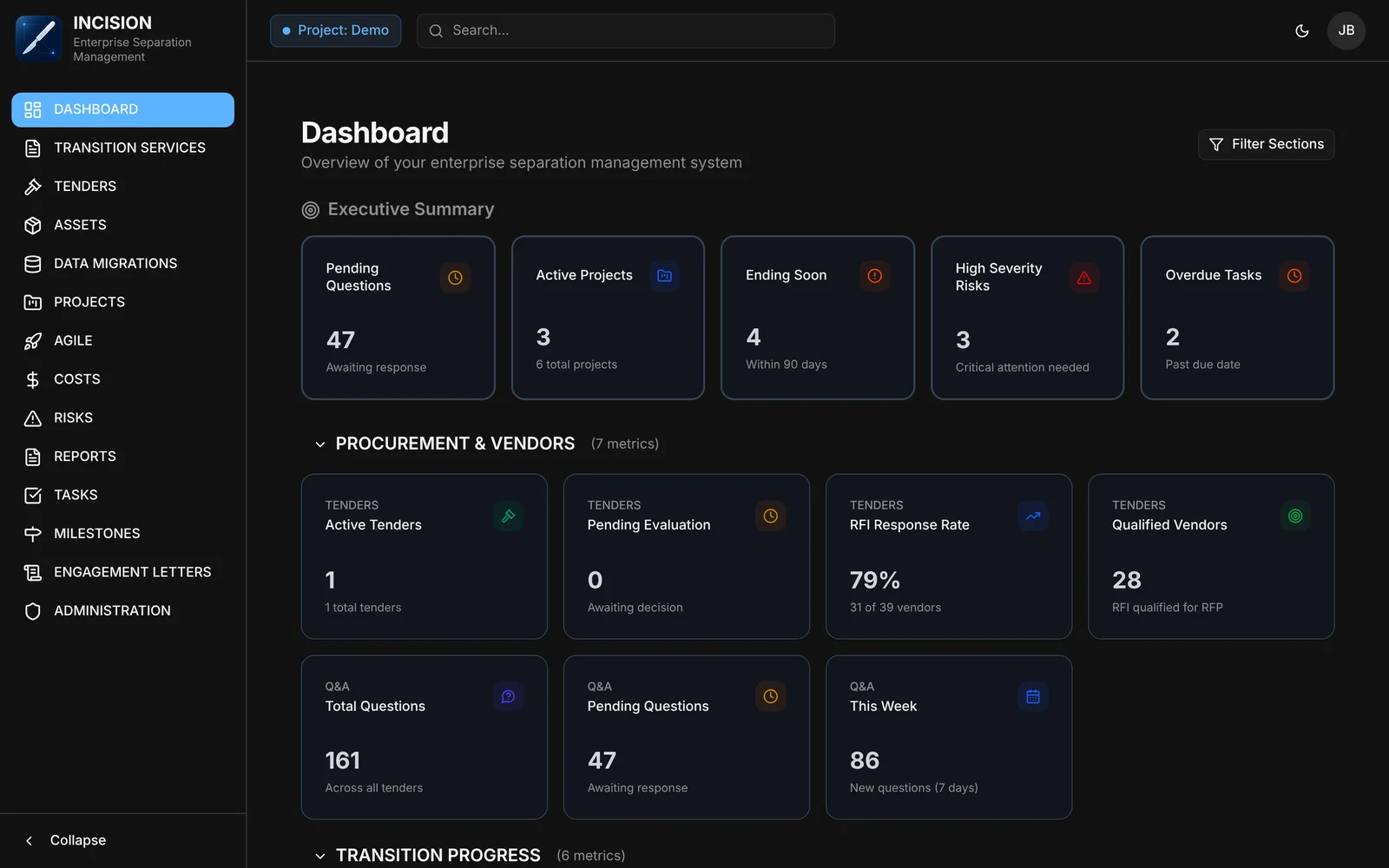Click the Tasks checkbox icon in sidebar
Screen dimensions: 1389x868
pos(33,496)
